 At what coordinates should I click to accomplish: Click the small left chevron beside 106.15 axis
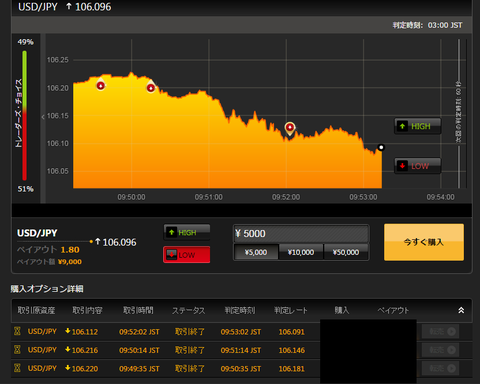[43, 117]
